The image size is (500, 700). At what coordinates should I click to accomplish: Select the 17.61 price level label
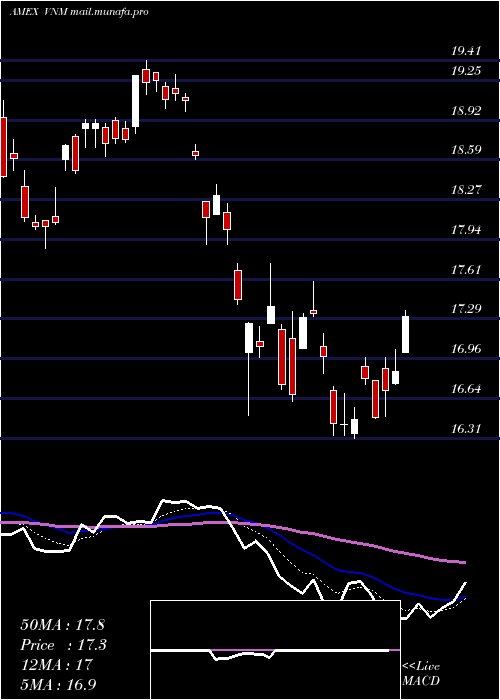[x=466, y=270]
